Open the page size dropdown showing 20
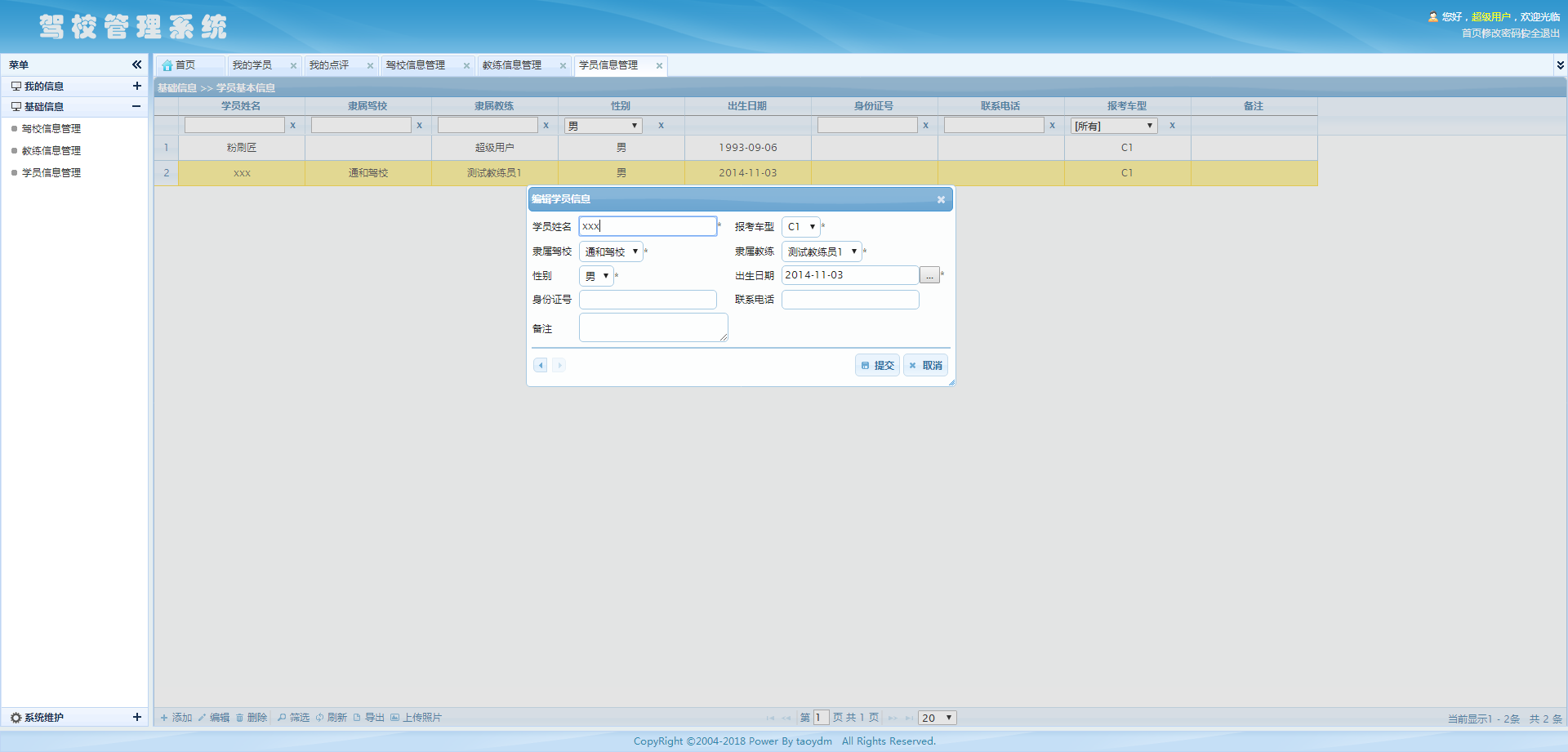The width and height of the screenshot is (1568, 752). [937, 718]
